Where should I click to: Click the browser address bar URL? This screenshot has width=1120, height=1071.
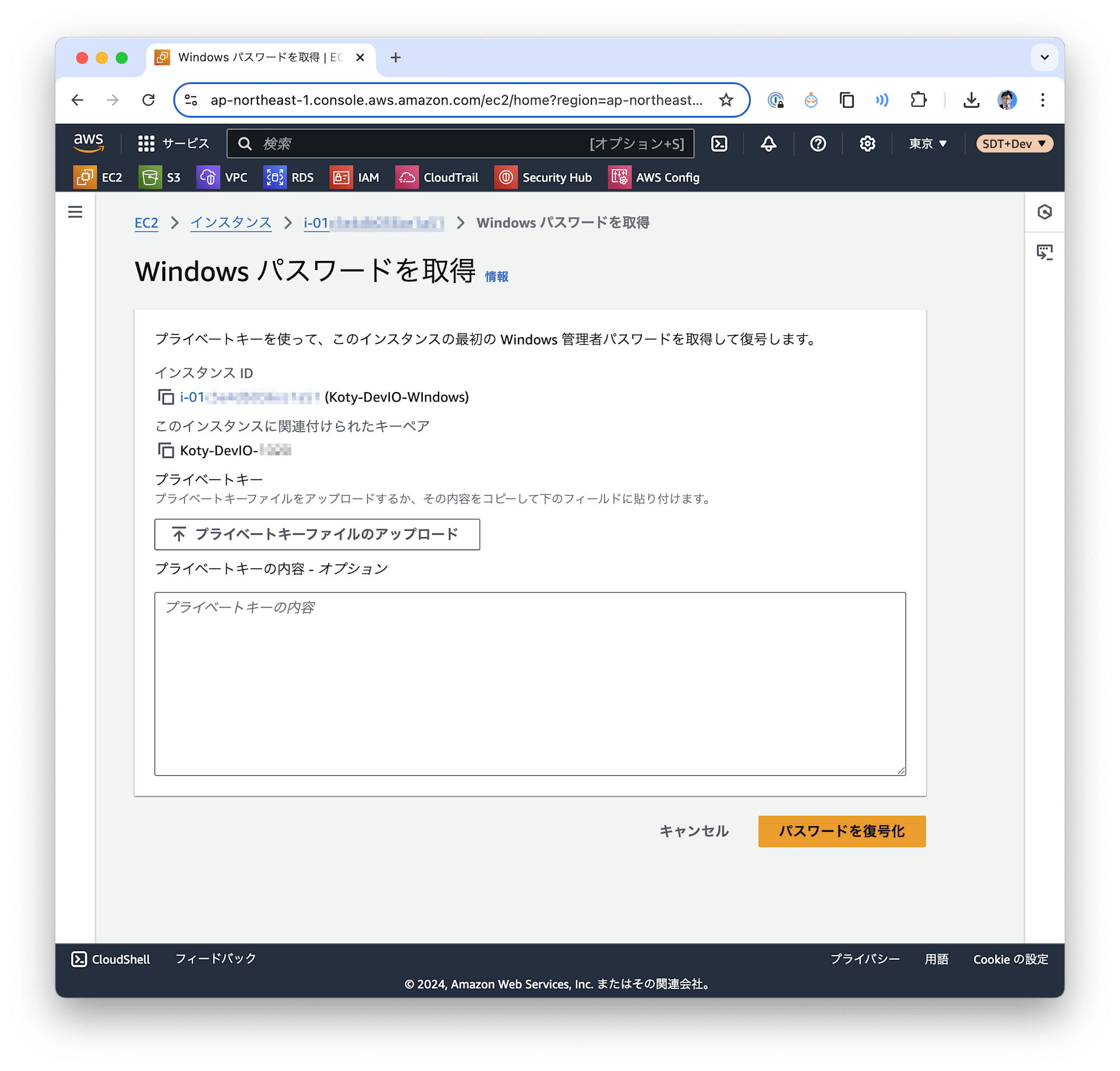coord(456,100)
